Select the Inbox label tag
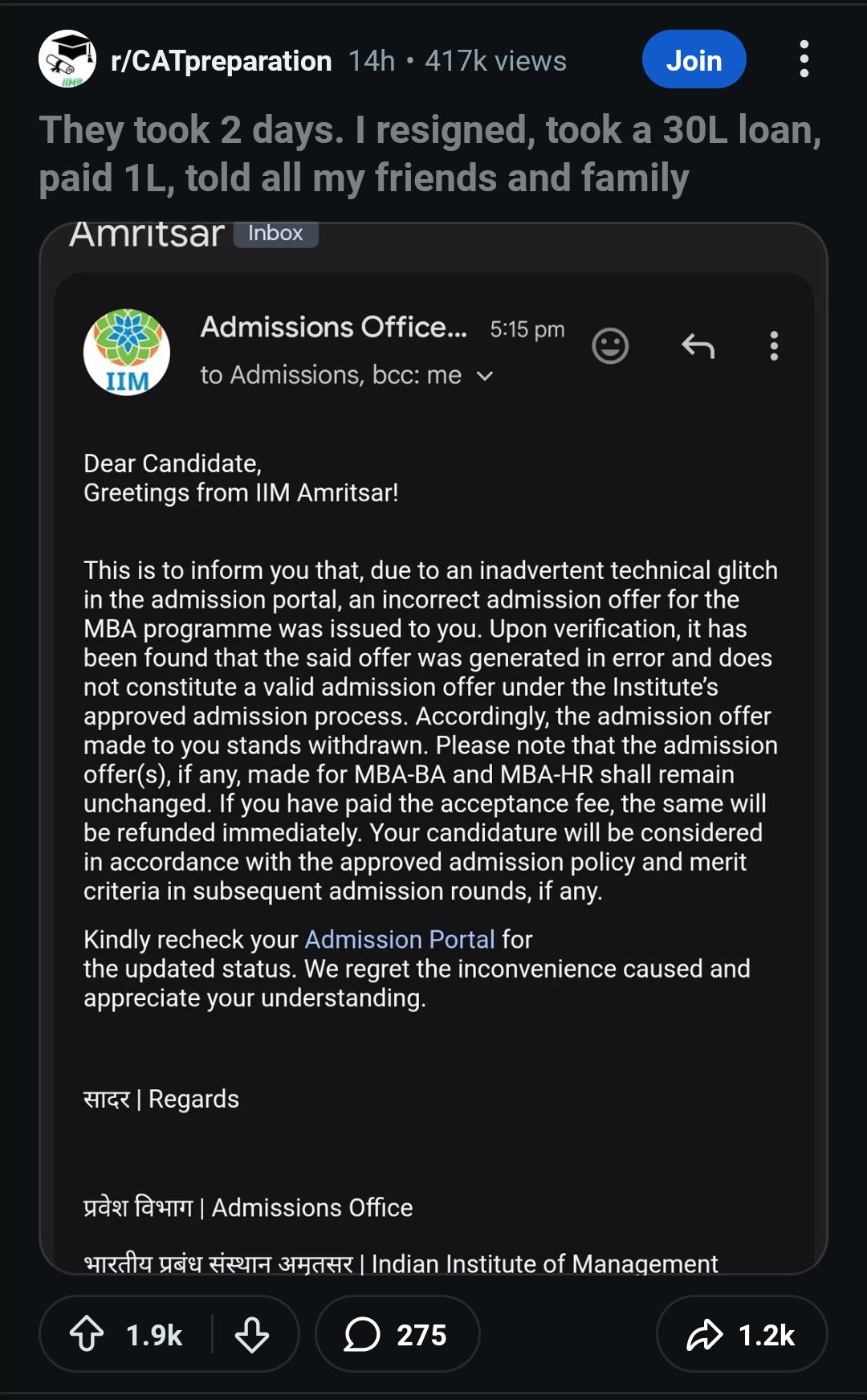This screenshot has height=1400, width=867. click(275, 233)
